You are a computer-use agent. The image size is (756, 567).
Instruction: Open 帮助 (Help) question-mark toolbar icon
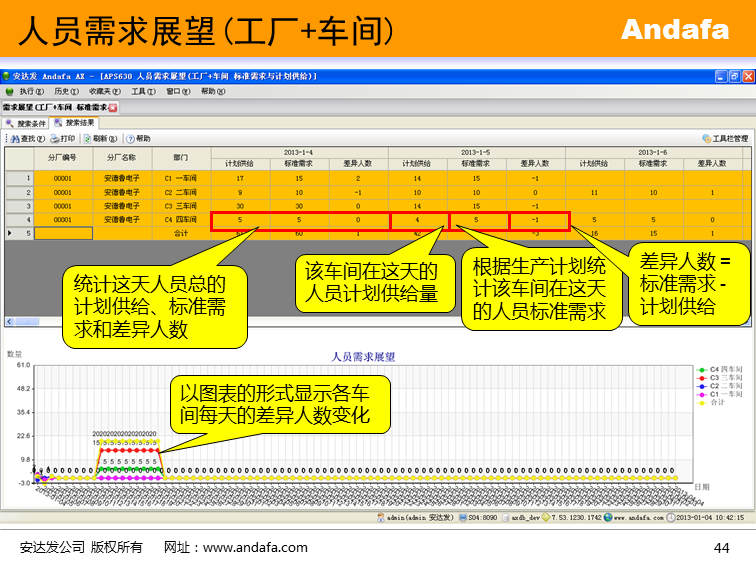click(130, 139)
